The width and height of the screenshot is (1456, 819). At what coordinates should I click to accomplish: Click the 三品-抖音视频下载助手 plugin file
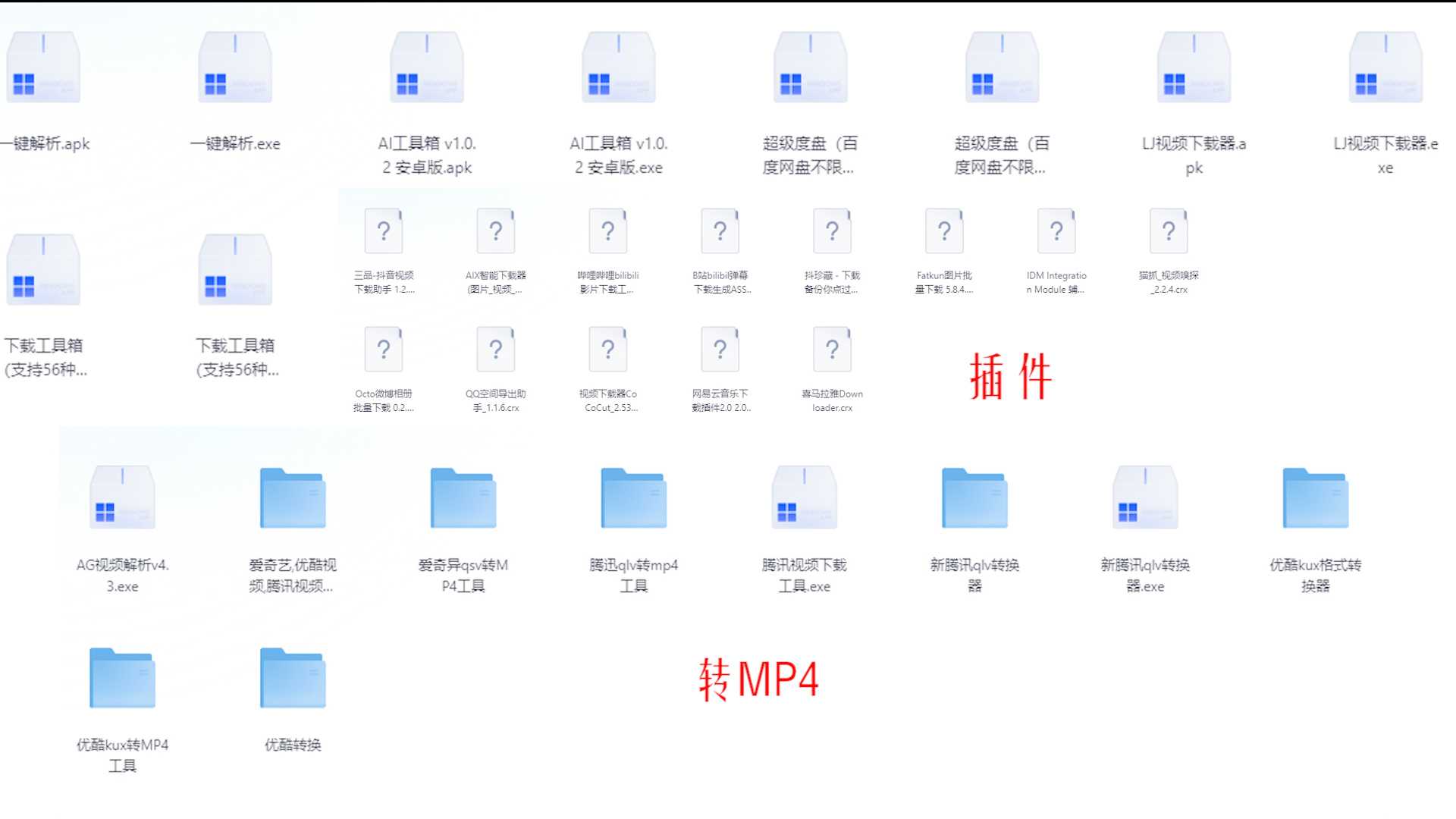click(384, 231)
